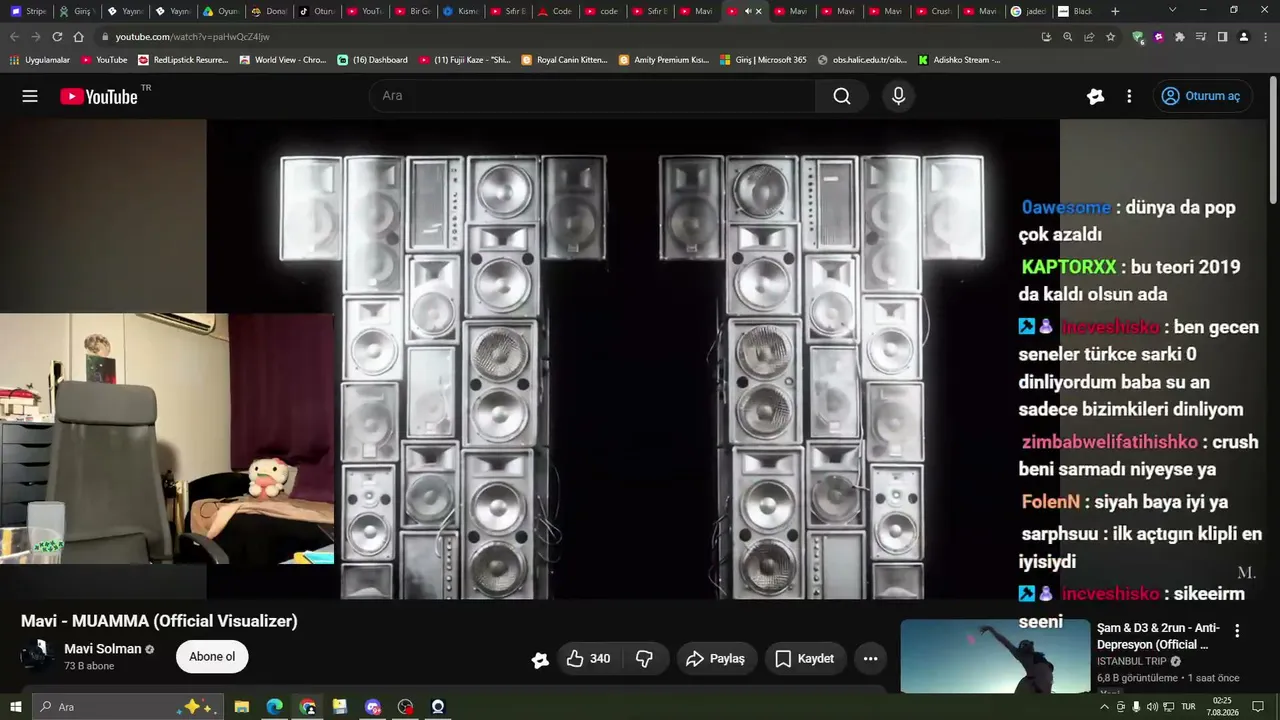Open the Windows Start button
Viewport: 1280px width, 720px height.
[x=16, y=707]
